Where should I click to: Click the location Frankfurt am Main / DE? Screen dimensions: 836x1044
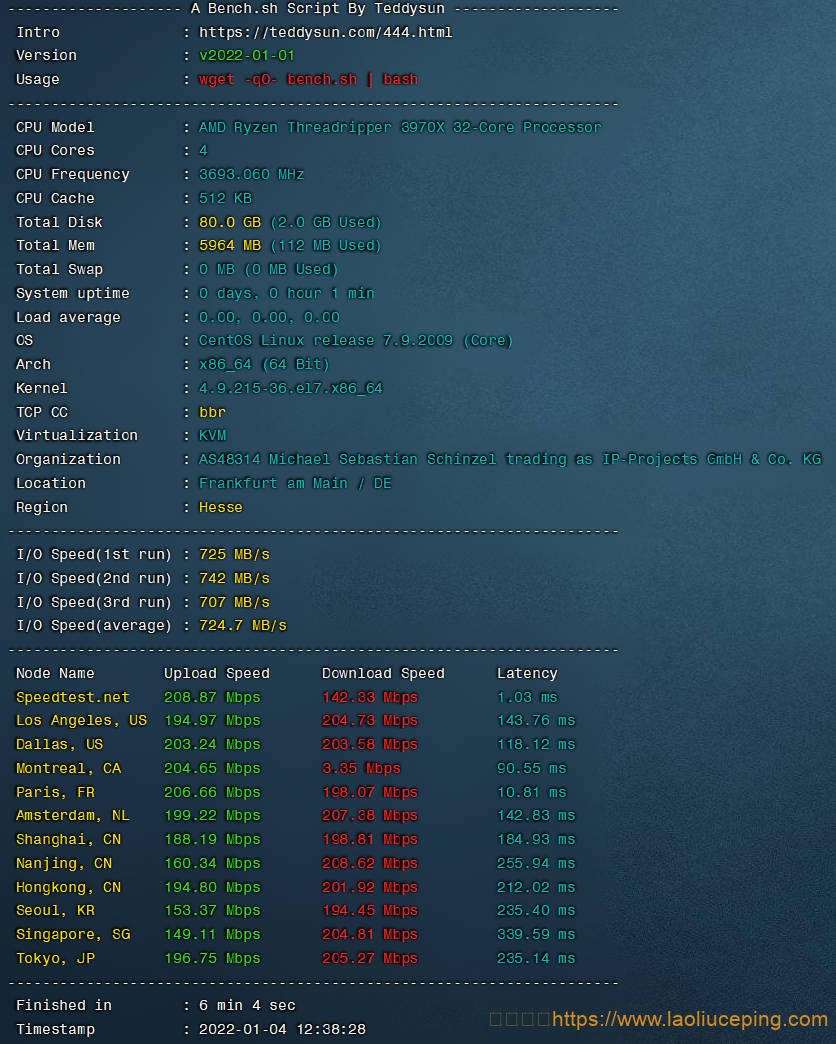tap(295, 483)
